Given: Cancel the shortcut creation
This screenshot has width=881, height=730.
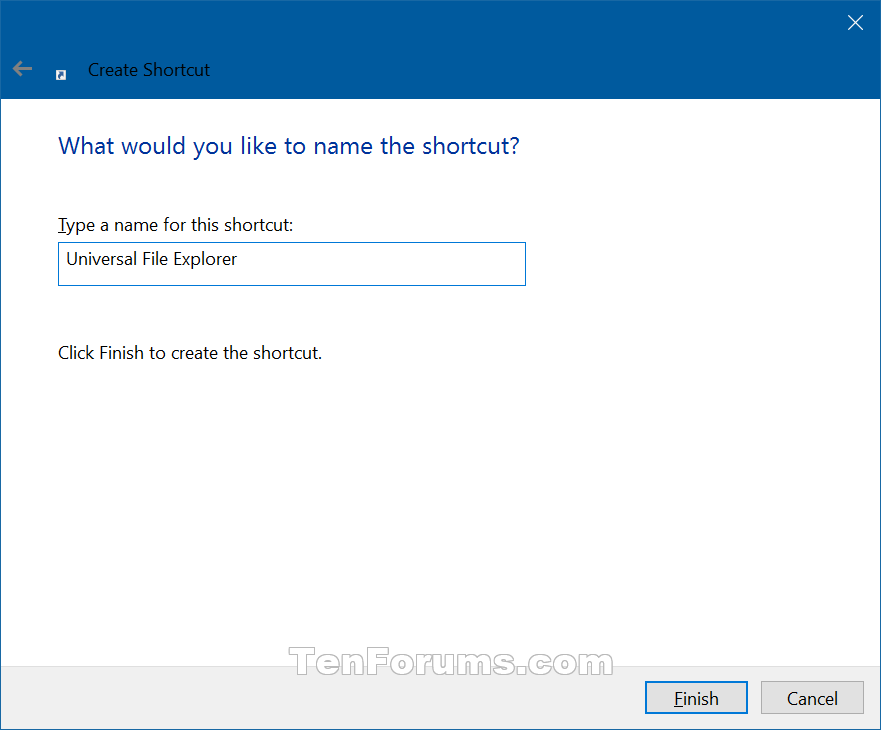Looking at the screenshot, I should pyautogui.click(x=812, y=697).
